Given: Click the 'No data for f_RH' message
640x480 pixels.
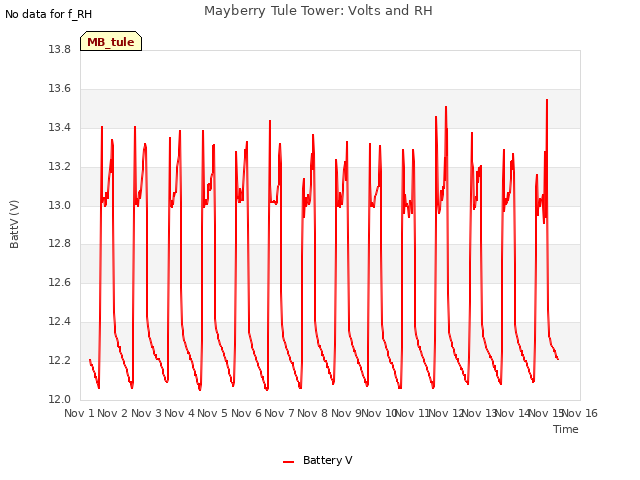Looking at the screenshot, I should [x=49, y=14].
